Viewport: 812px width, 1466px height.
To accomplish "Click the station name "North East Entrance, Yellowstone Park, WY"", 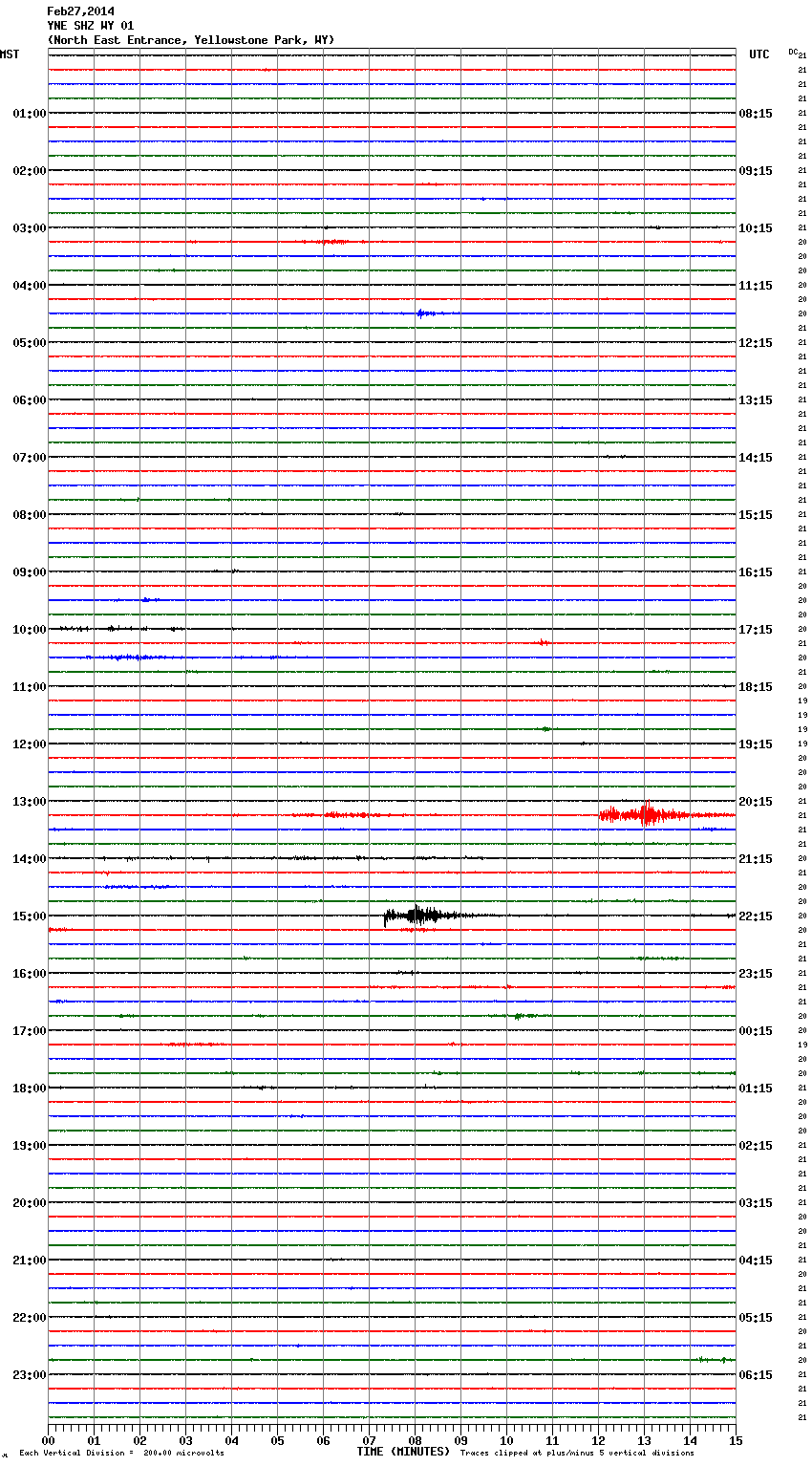I will [x=191, y=40].
